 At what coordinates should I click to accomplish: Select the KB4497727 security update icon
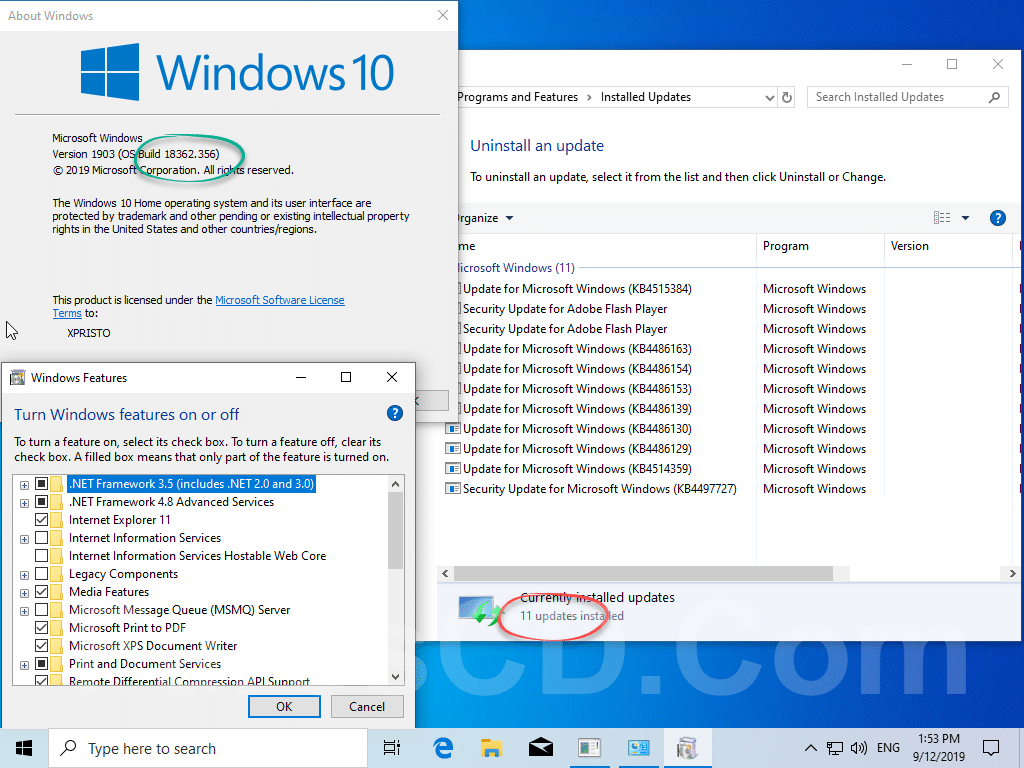[452, 488]
